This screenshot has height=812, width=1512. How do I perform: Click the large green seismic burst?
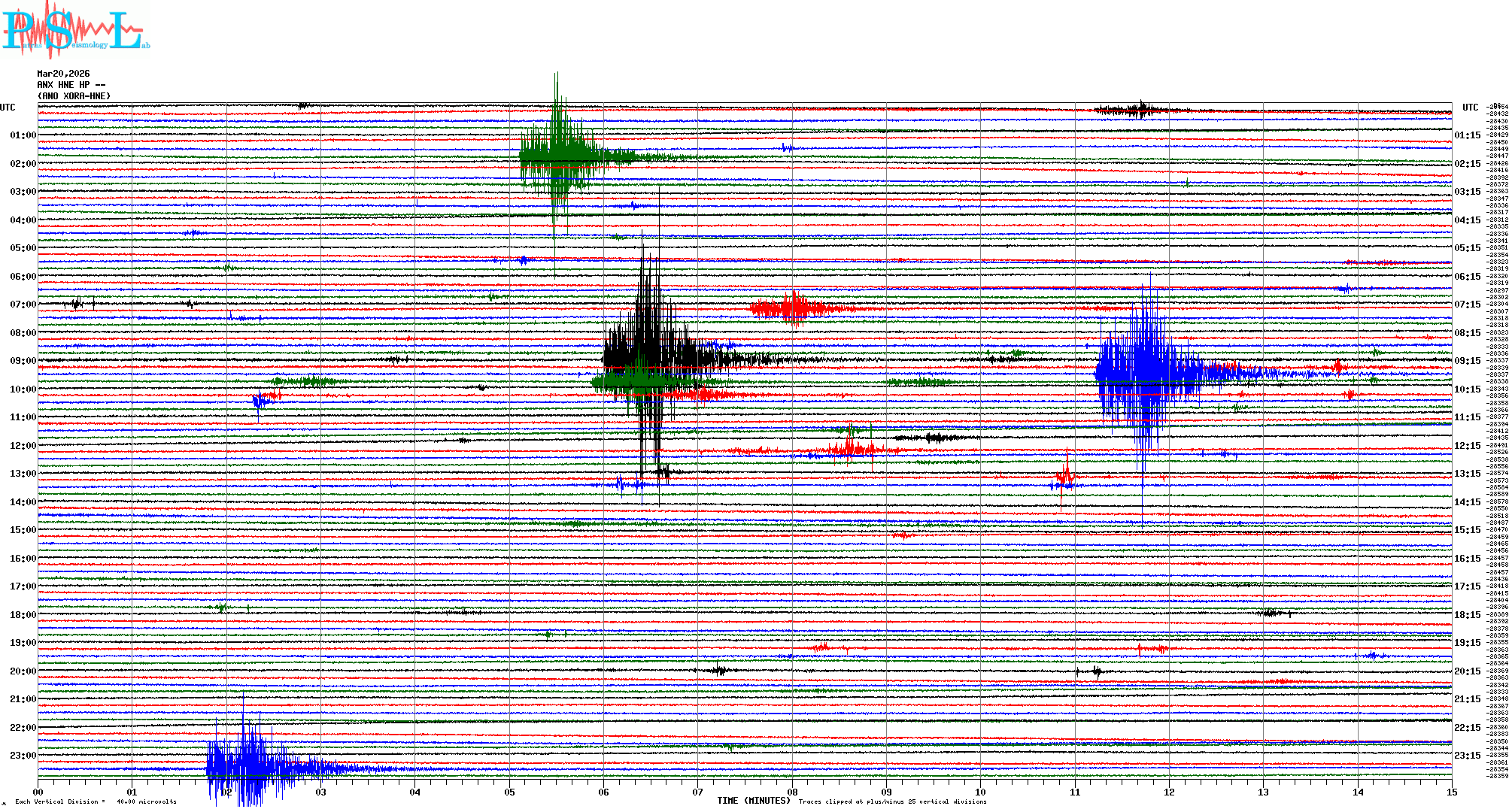pyautogui.click(x=558, y=156)
